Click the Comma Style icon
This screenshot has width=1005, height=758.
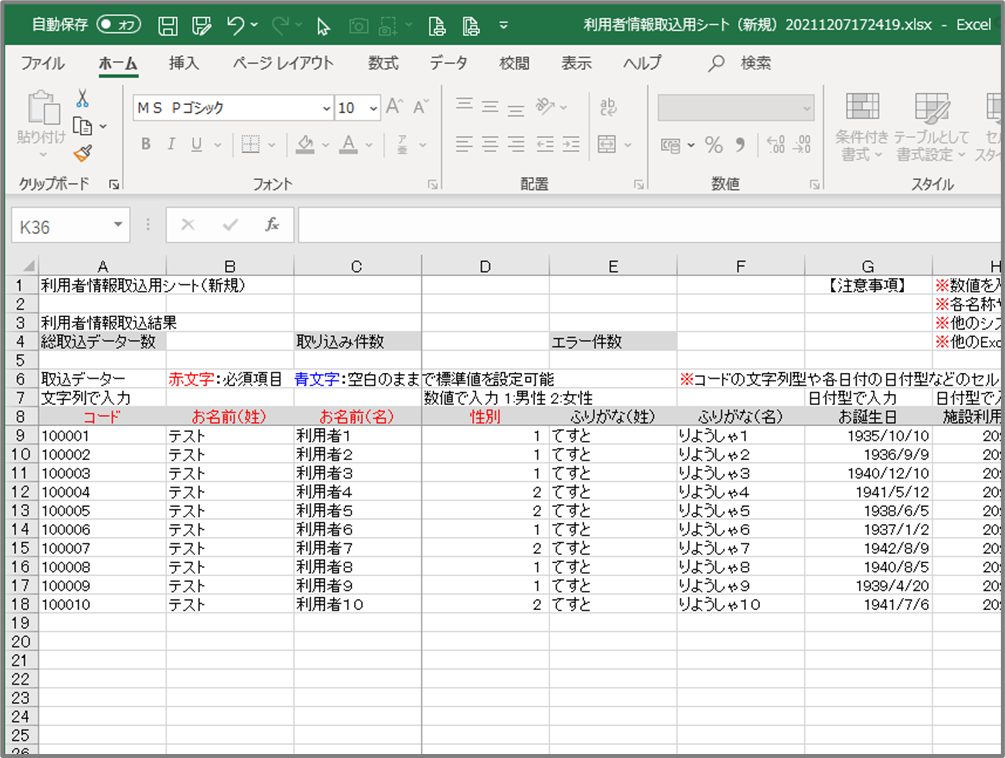[x=740, y=145]
